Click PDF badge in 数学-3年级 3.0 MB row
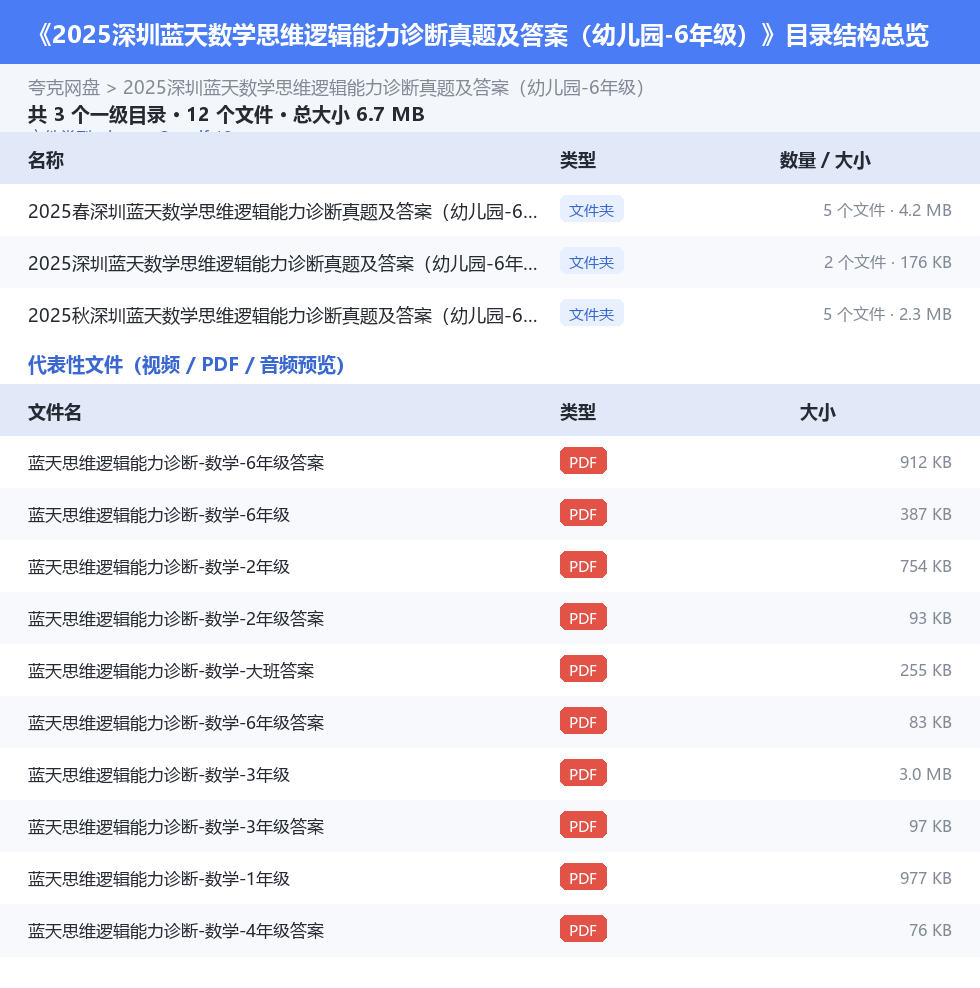Screen dimensions: 980x988 point(583,773)
